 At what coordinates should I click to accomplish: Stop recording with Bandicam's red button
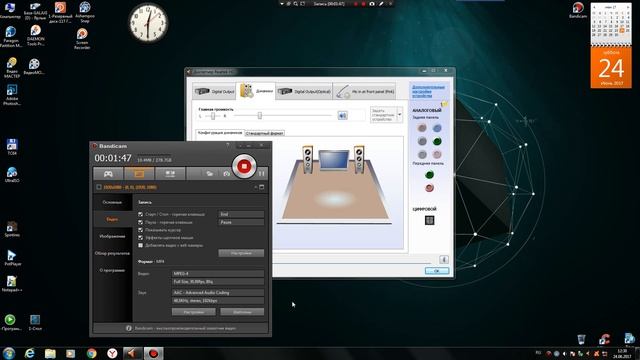point(244,166)
